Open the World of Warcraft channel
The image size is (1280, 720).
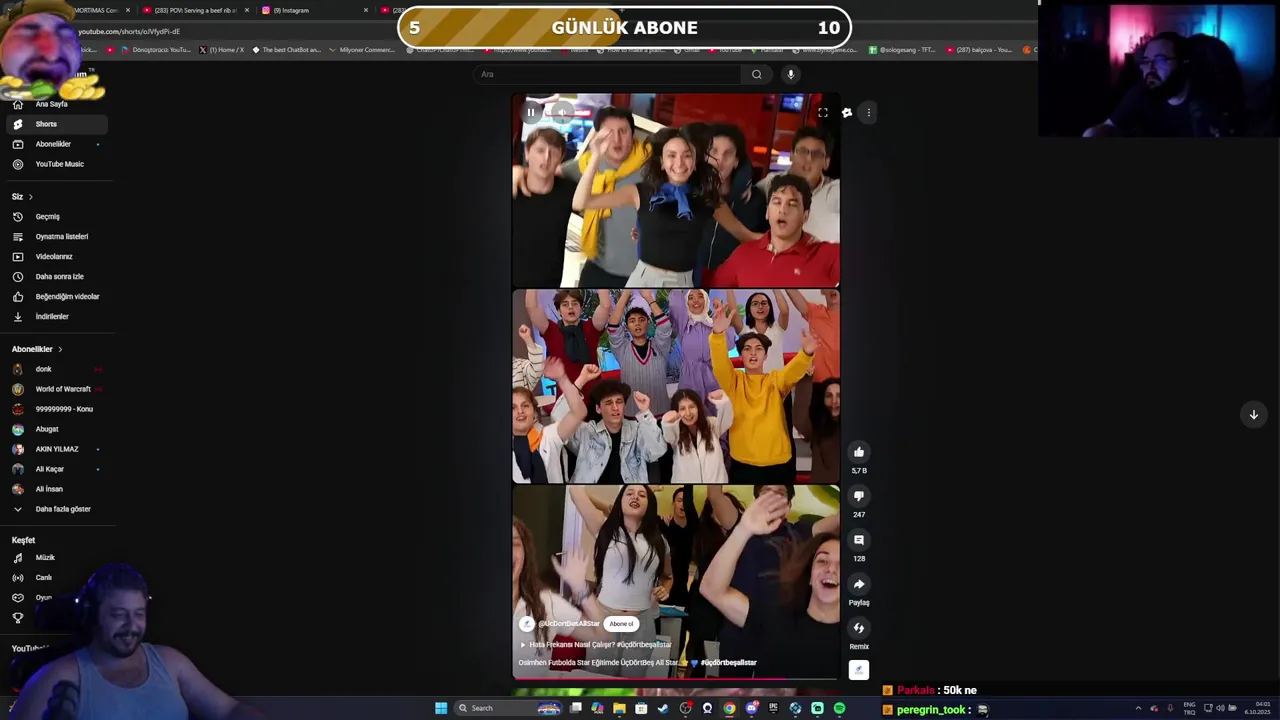click(57, 389)
